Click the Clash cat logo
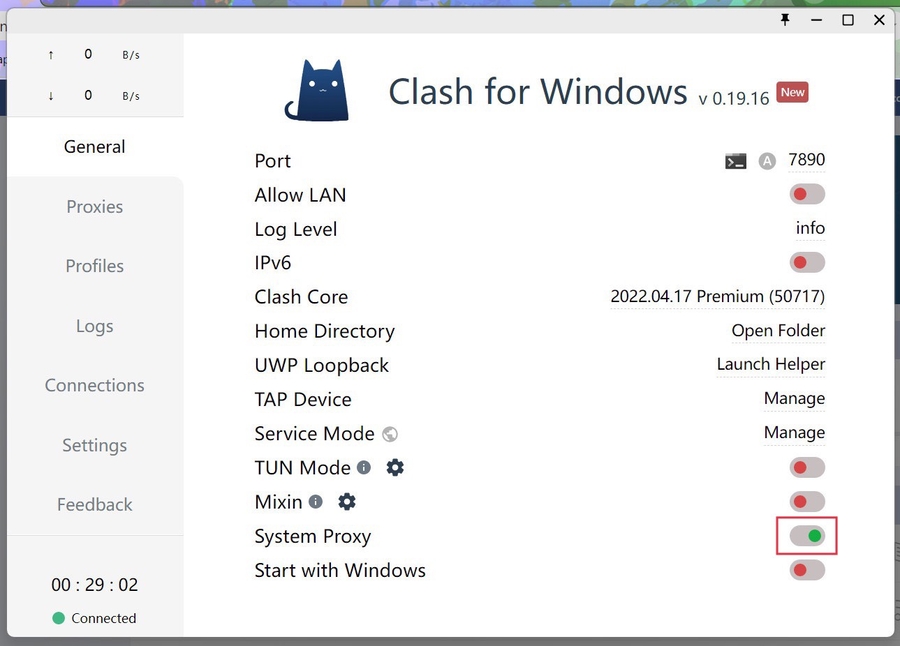This screenshot has height=646, width=900. pyautogui.click(x=316, y=91)
